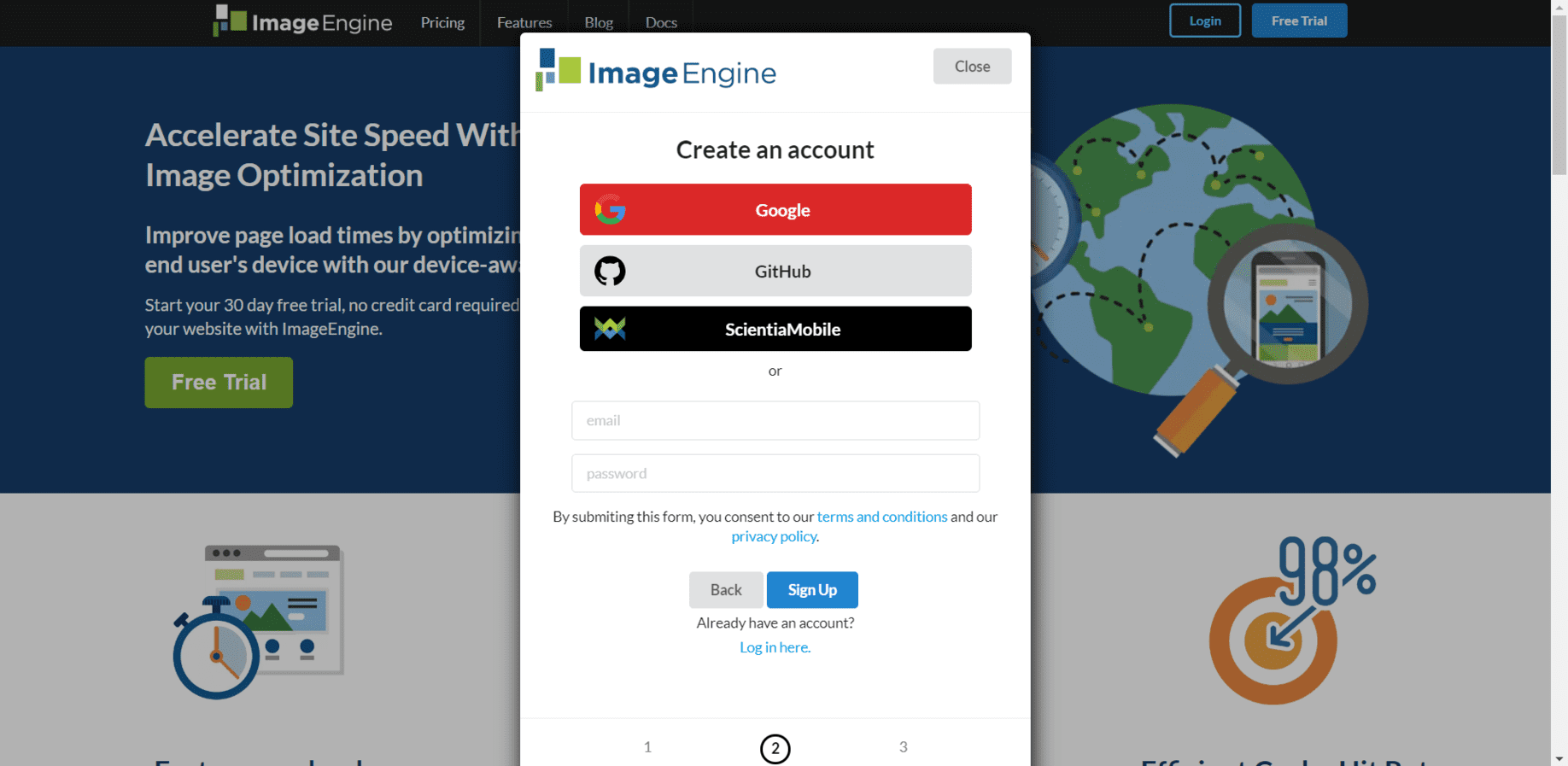Close the Create an account dialog
Viewport: 1568px width, 766px height.
coord(972,66)
